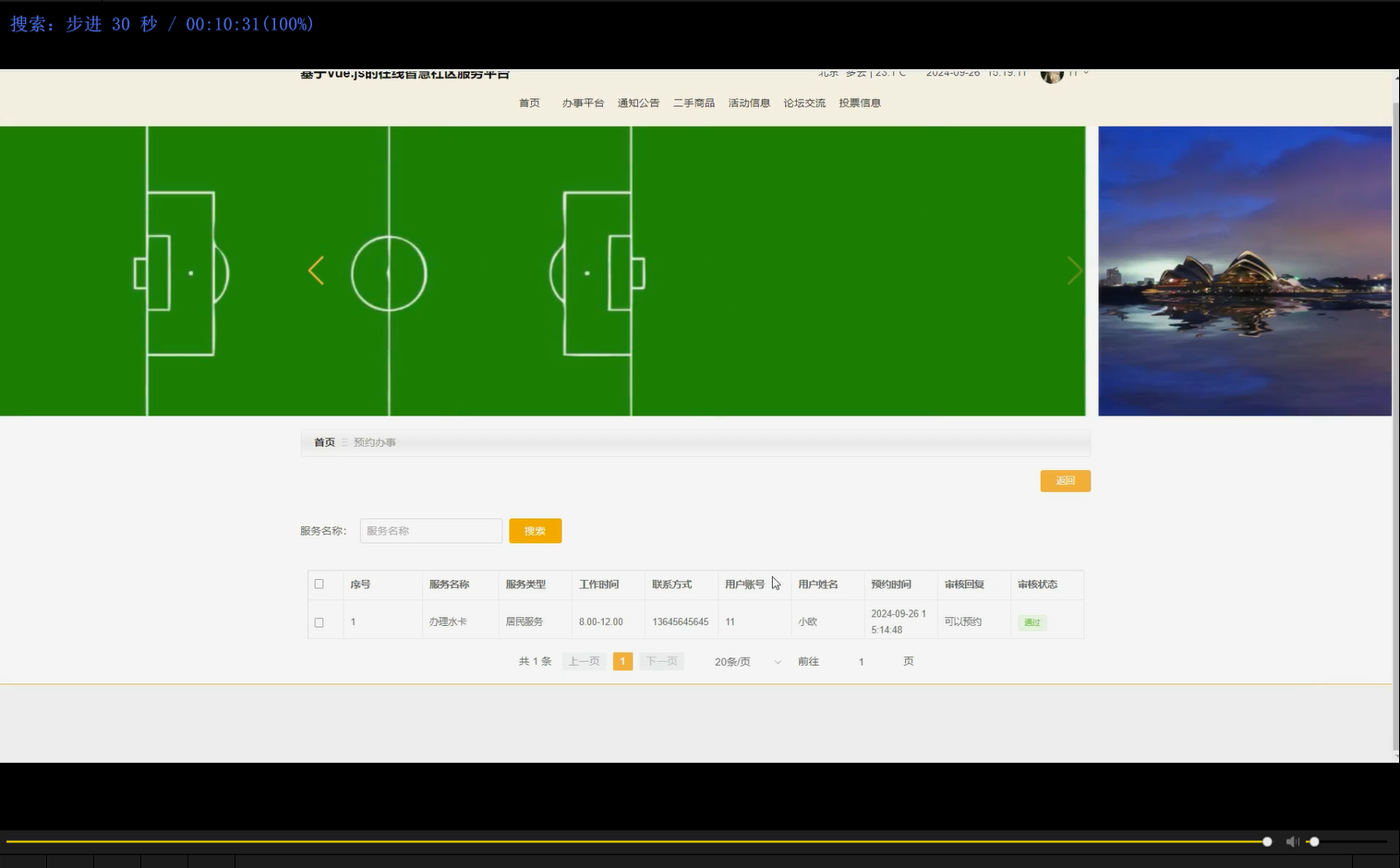Open the 投票信息 navigation item
The image size is (1400, 868).
860,103
